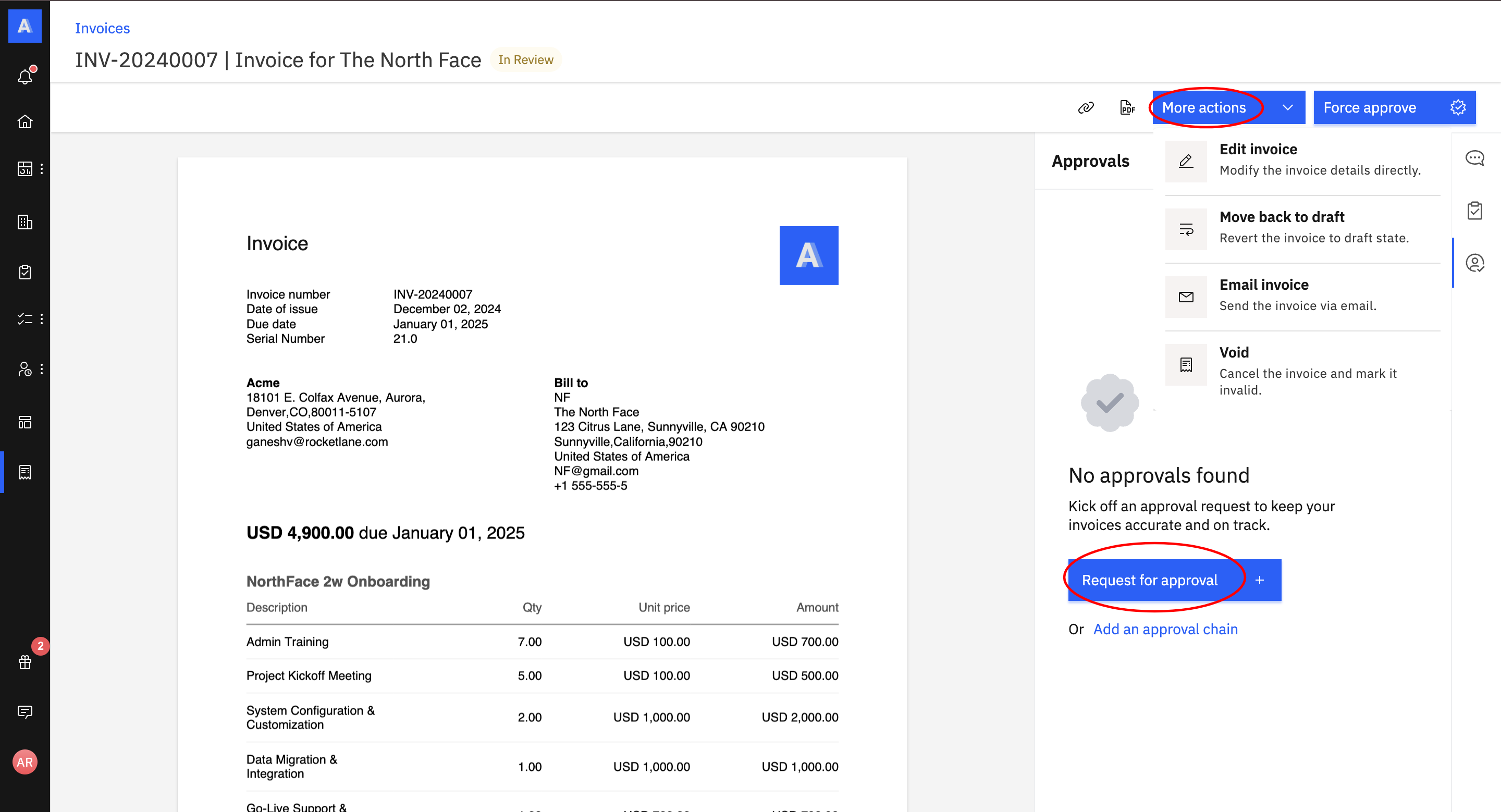Go back via Invoices breadcrumb link

point(102,28)
